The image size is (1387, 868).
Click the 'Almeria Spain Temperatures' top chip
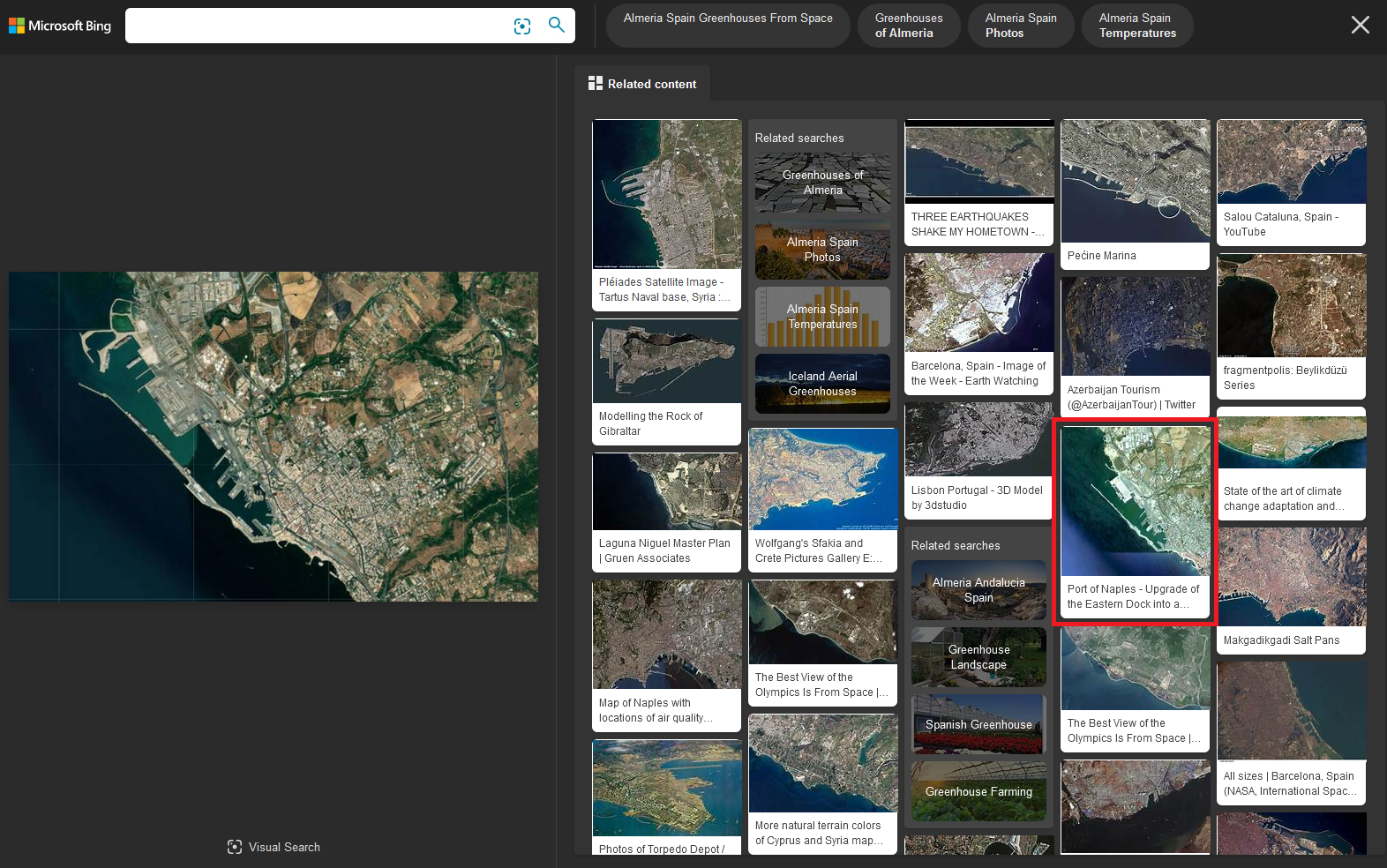pos(1136,26)
